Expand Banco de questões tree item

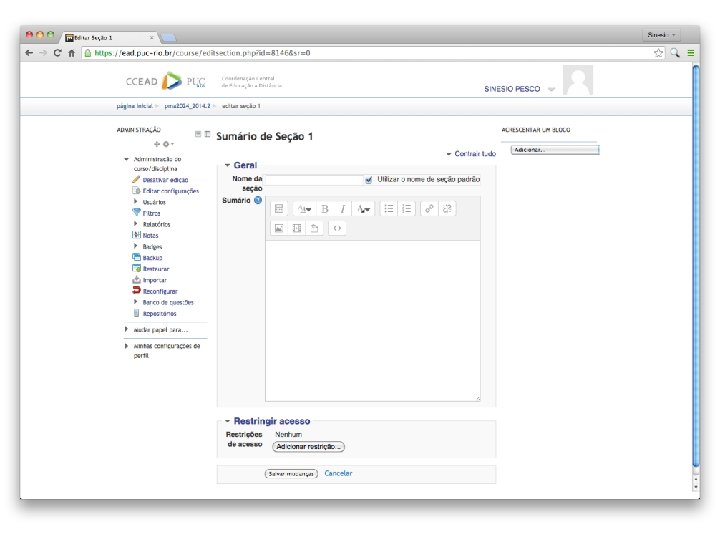[135, 302]
